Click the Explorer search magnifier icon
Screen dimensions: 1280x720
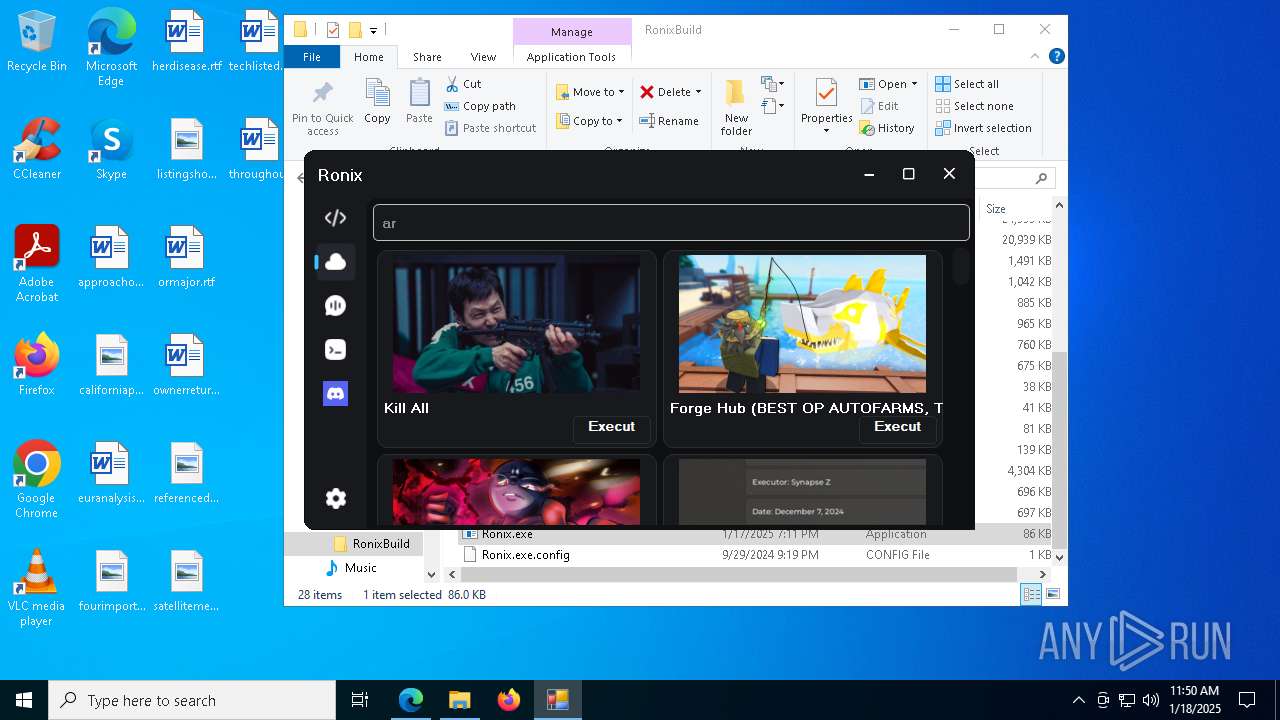pos(1041,178)
